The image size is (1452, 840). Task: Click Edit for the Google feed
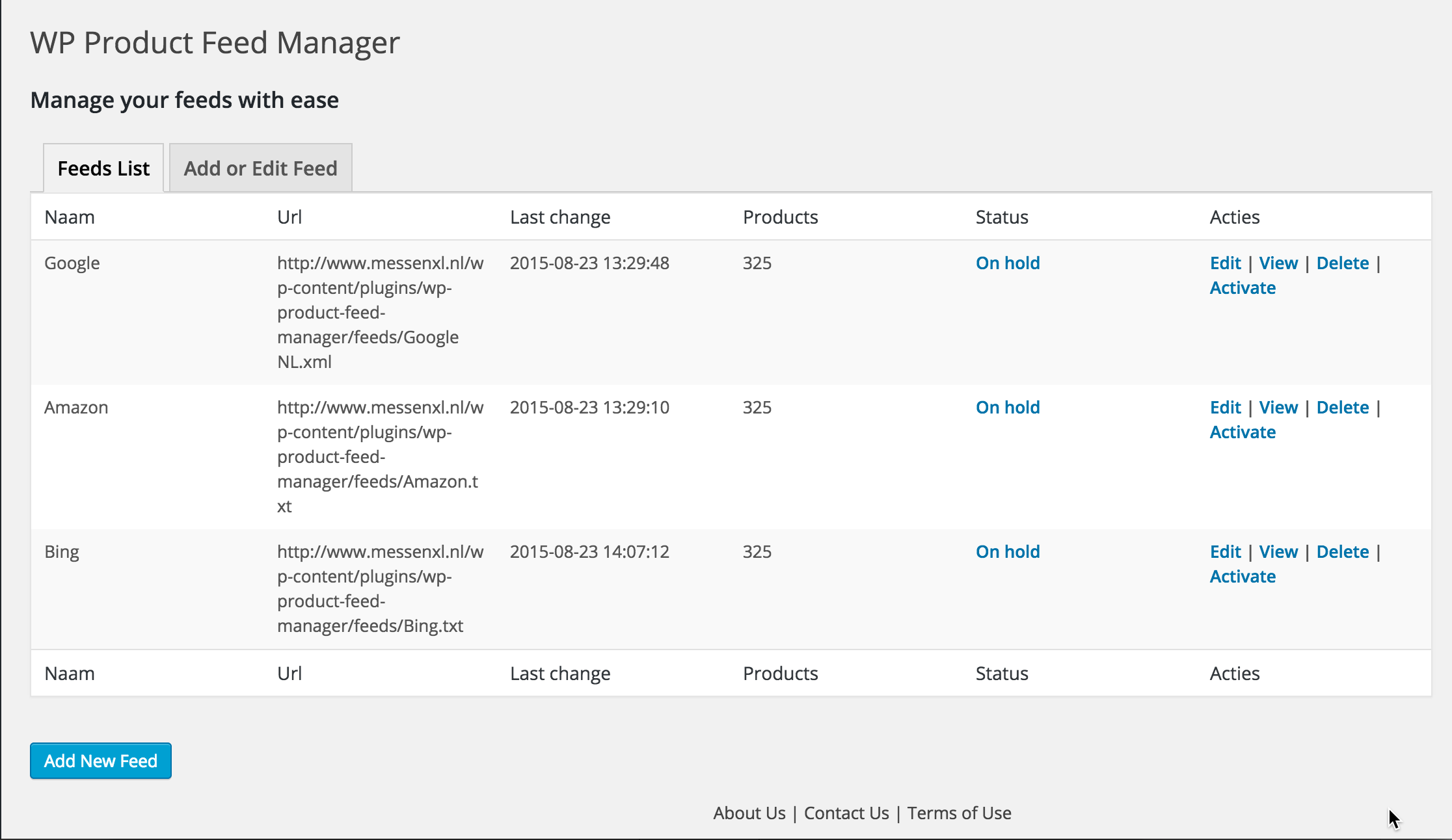coord(1225,263)
